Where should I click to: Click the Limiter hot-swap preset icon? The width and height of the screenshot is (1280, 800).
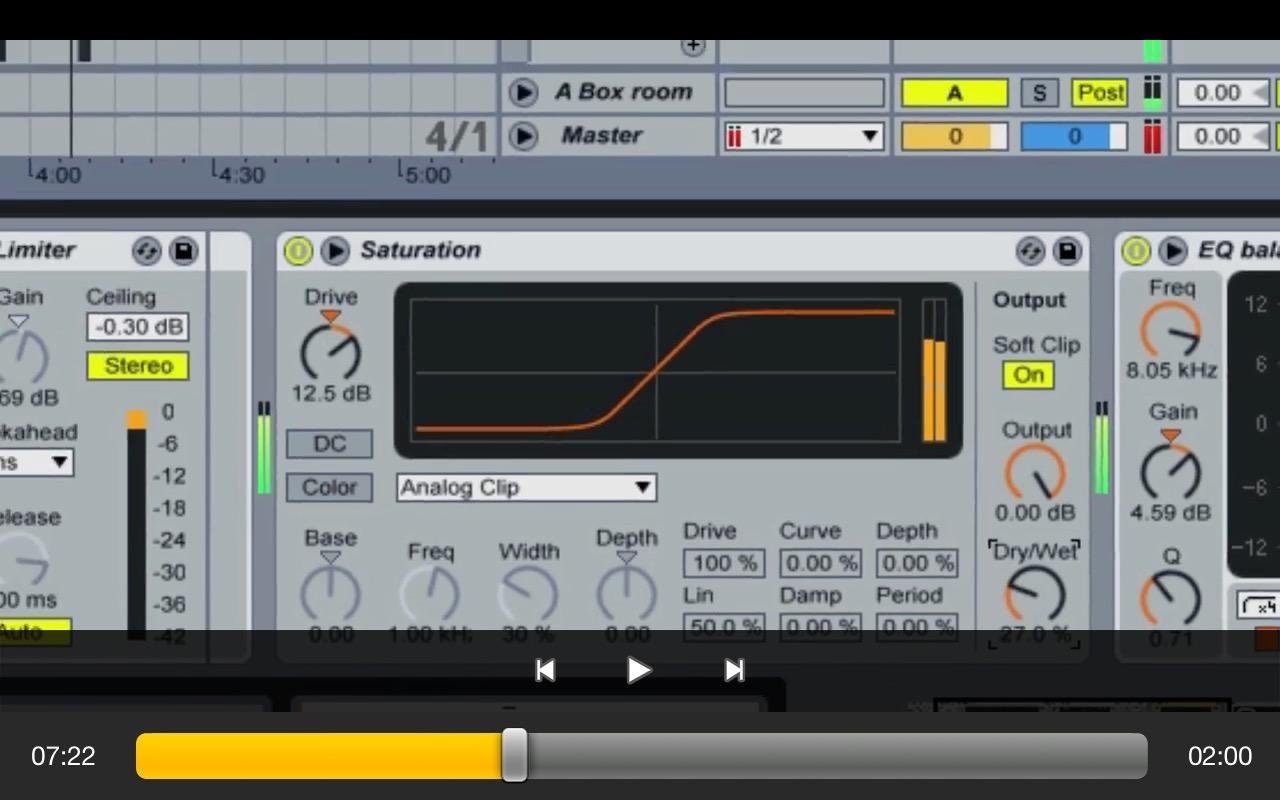(147, 251)
